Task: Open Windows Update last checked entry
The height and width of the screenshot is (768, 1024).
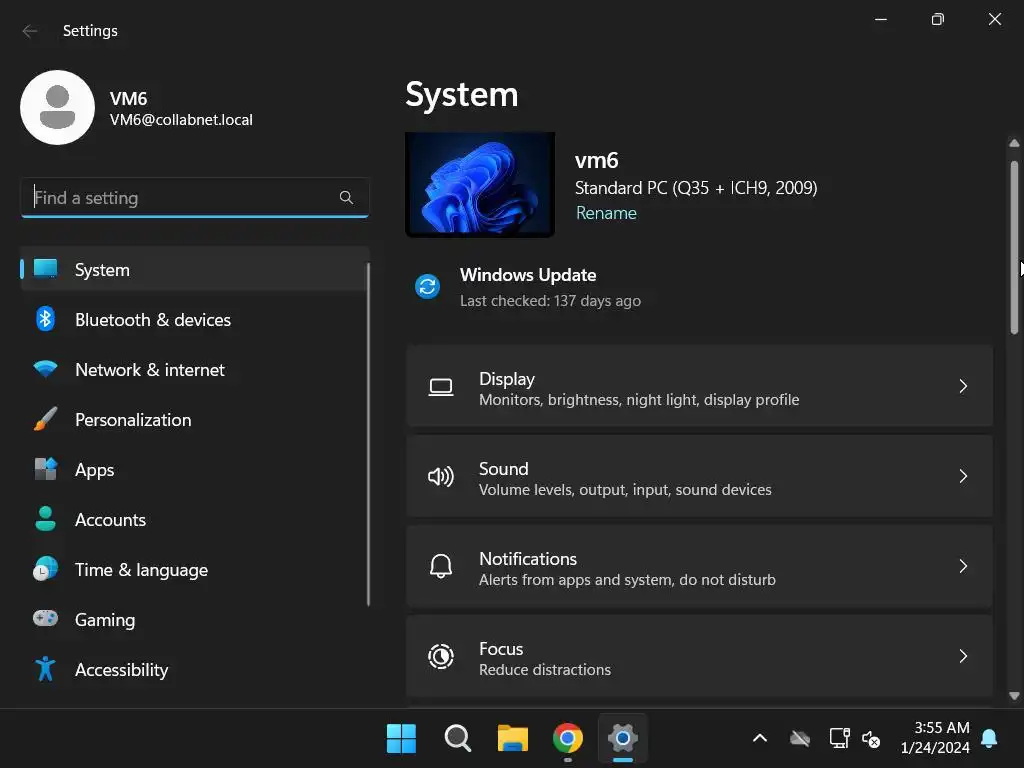Action: tap(528, 287)
